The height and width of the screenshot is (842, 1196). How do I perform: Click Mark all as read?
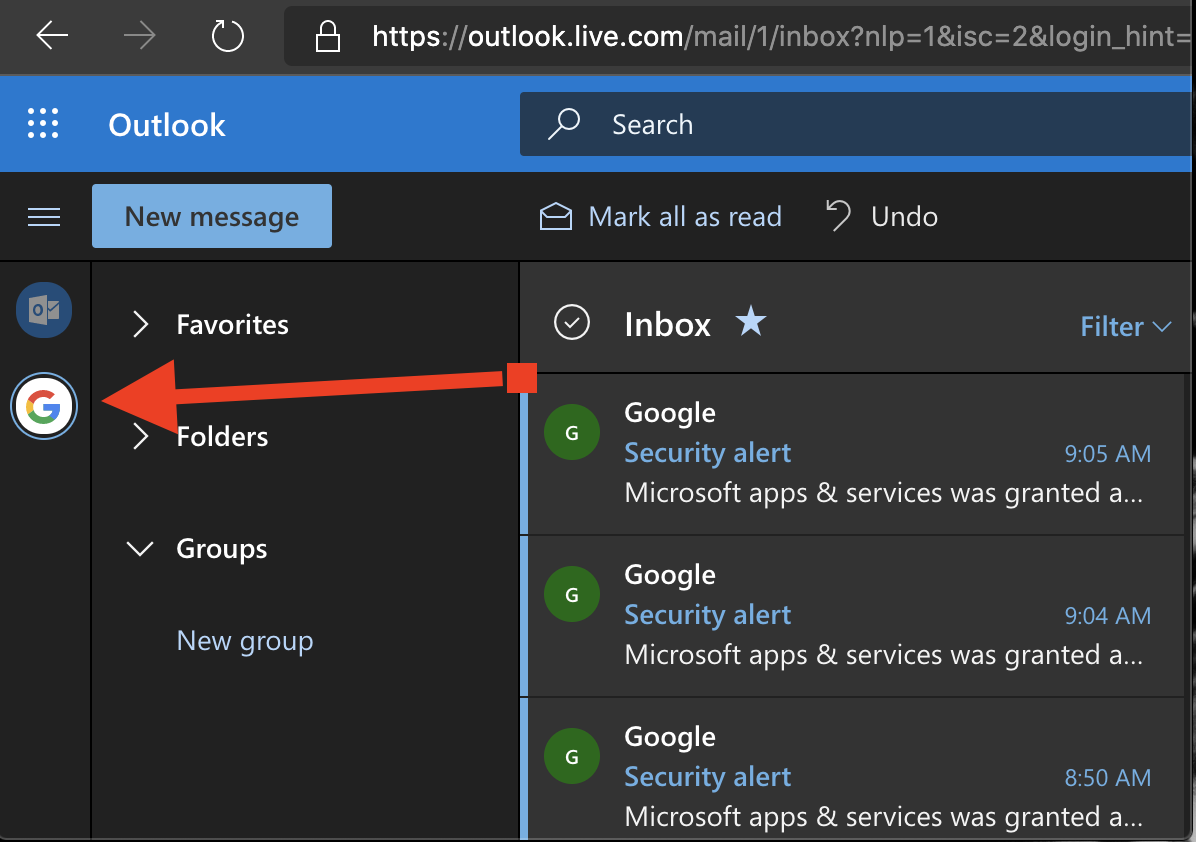(660, 216)
